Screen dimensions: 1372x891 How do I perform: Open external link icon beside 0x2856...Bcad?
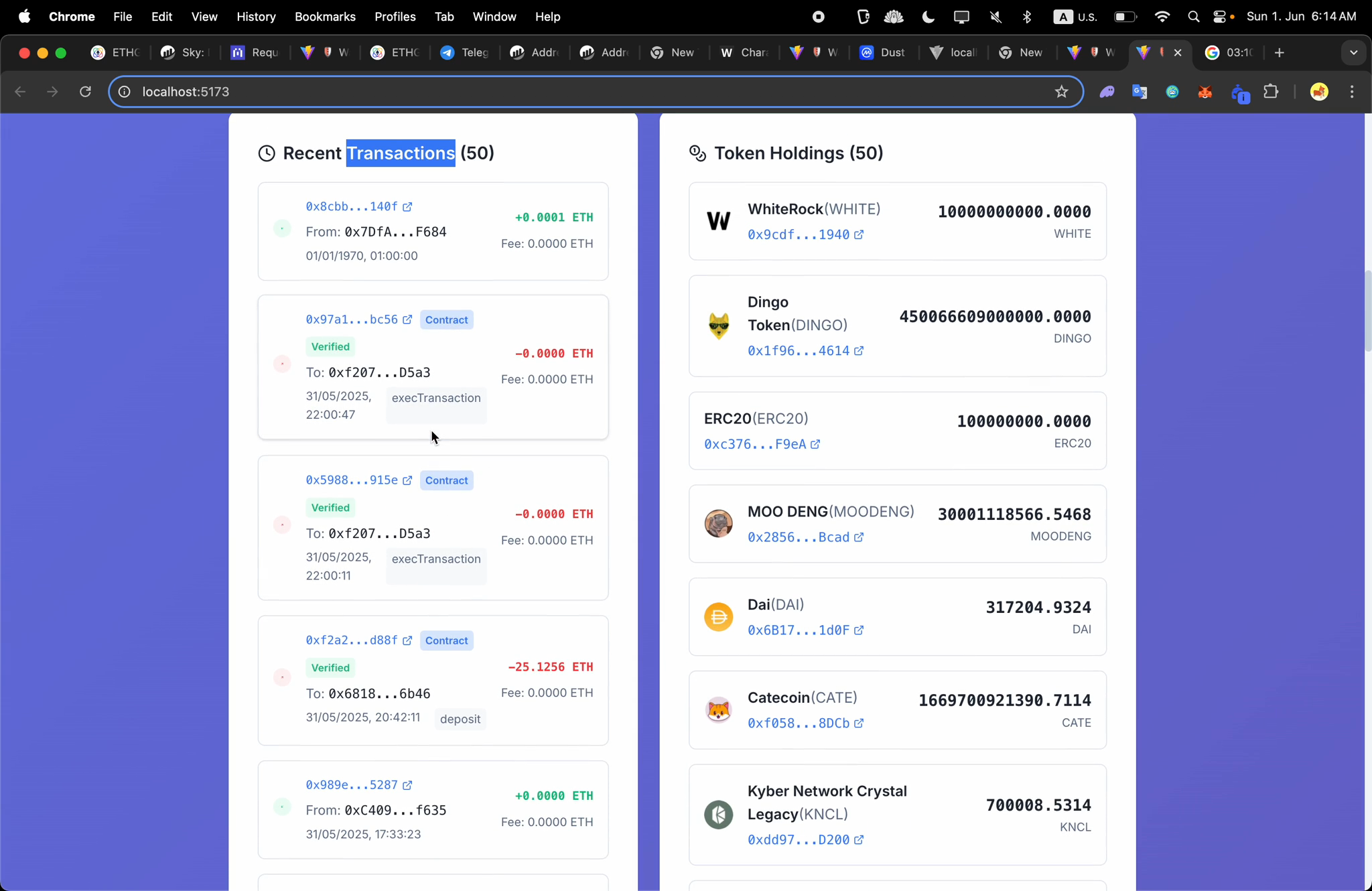859,537
